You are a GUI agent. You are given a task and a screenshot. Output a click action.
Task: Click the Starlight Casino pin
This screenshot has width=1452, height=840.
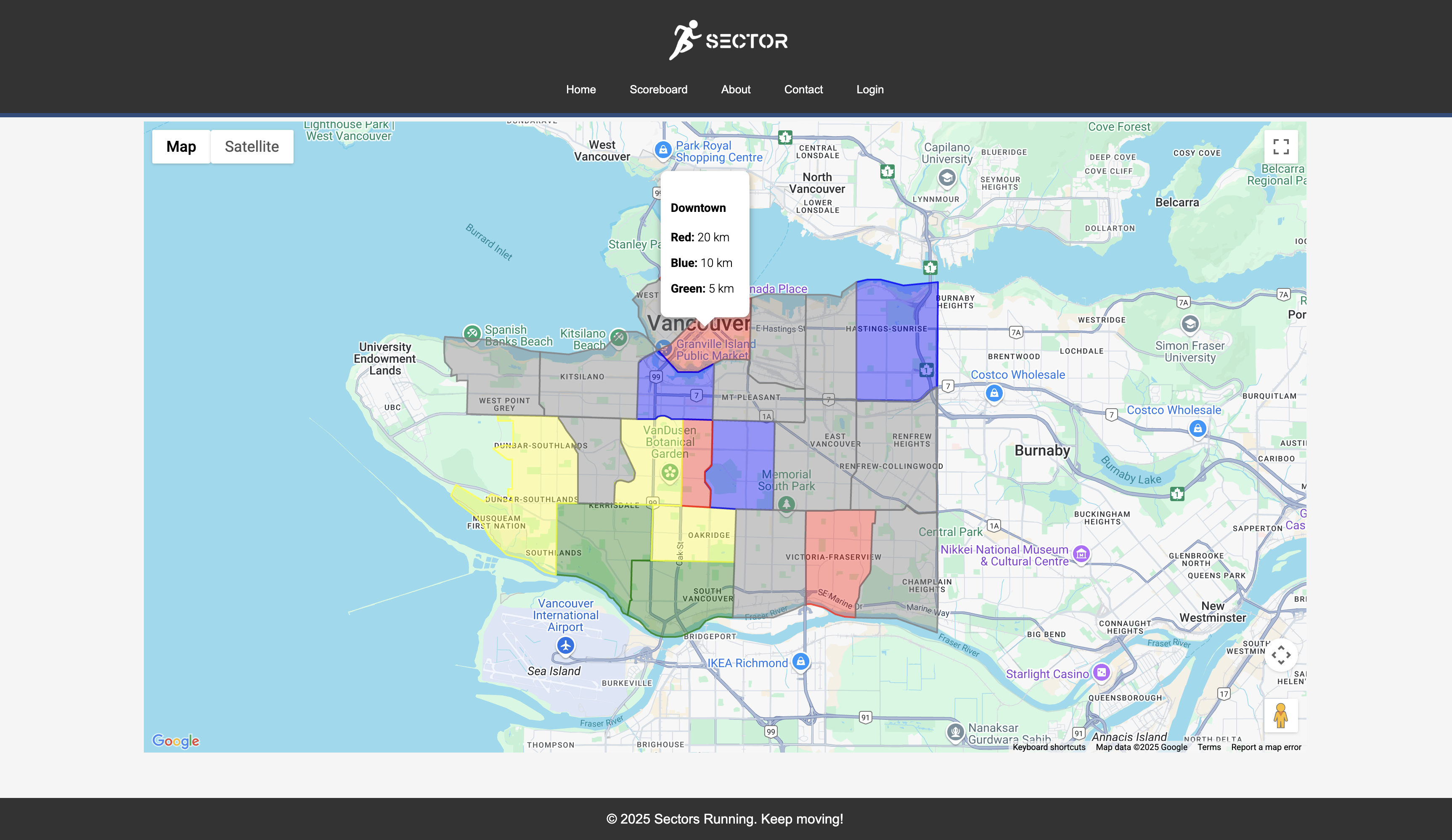(x=1101, y=672)
